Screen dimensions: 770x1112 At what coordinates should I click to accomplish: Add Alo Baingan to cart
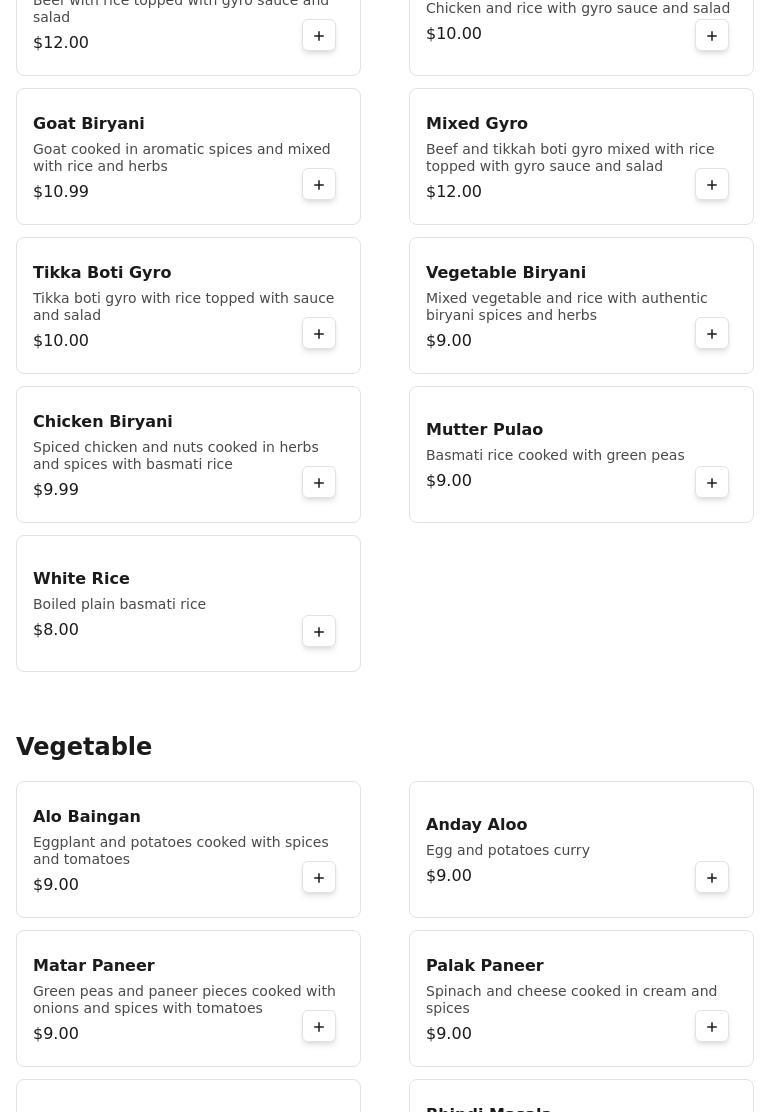pyautogui.click(x=319, y=878)
